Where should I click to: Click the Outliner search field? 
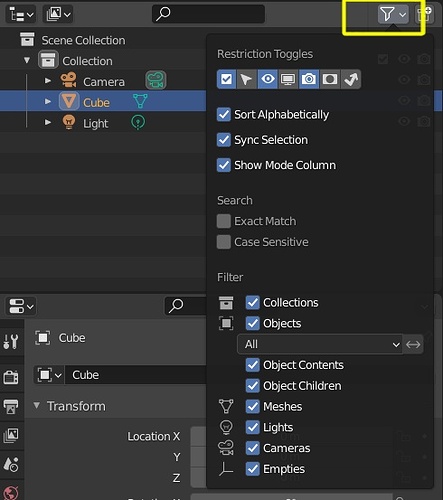tap(208, 14)
